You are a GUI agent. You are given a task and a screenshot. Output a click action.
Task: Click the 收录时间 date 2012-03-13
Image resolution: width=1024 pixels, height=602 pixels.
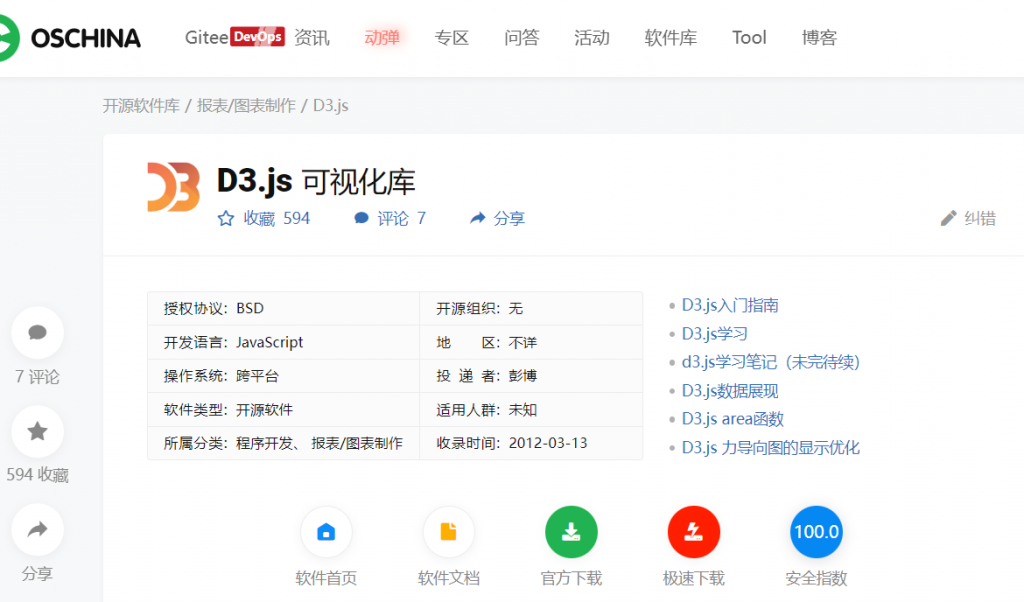[x=548, y=443]
